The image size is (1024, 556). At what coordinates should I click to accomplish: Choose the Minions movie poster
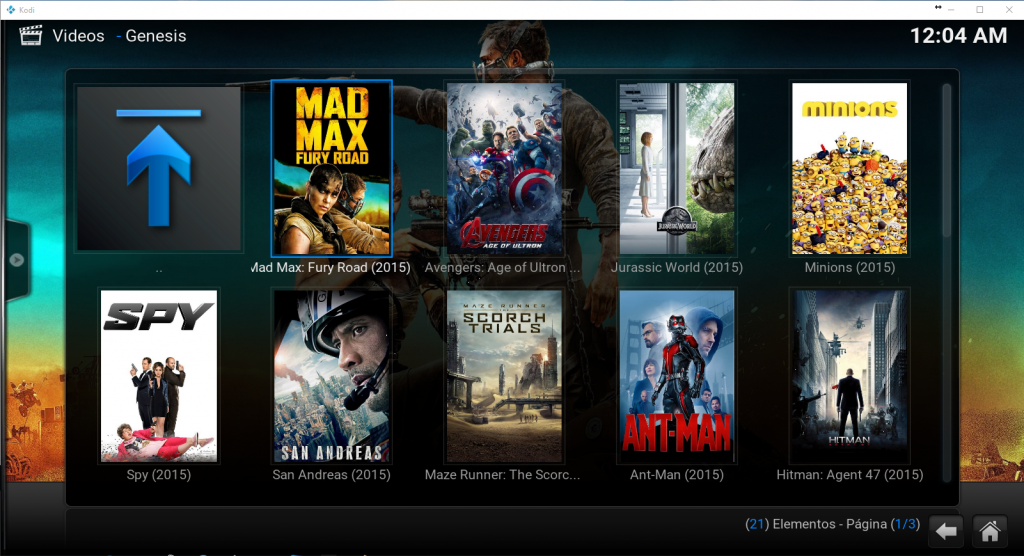[849, 168]
